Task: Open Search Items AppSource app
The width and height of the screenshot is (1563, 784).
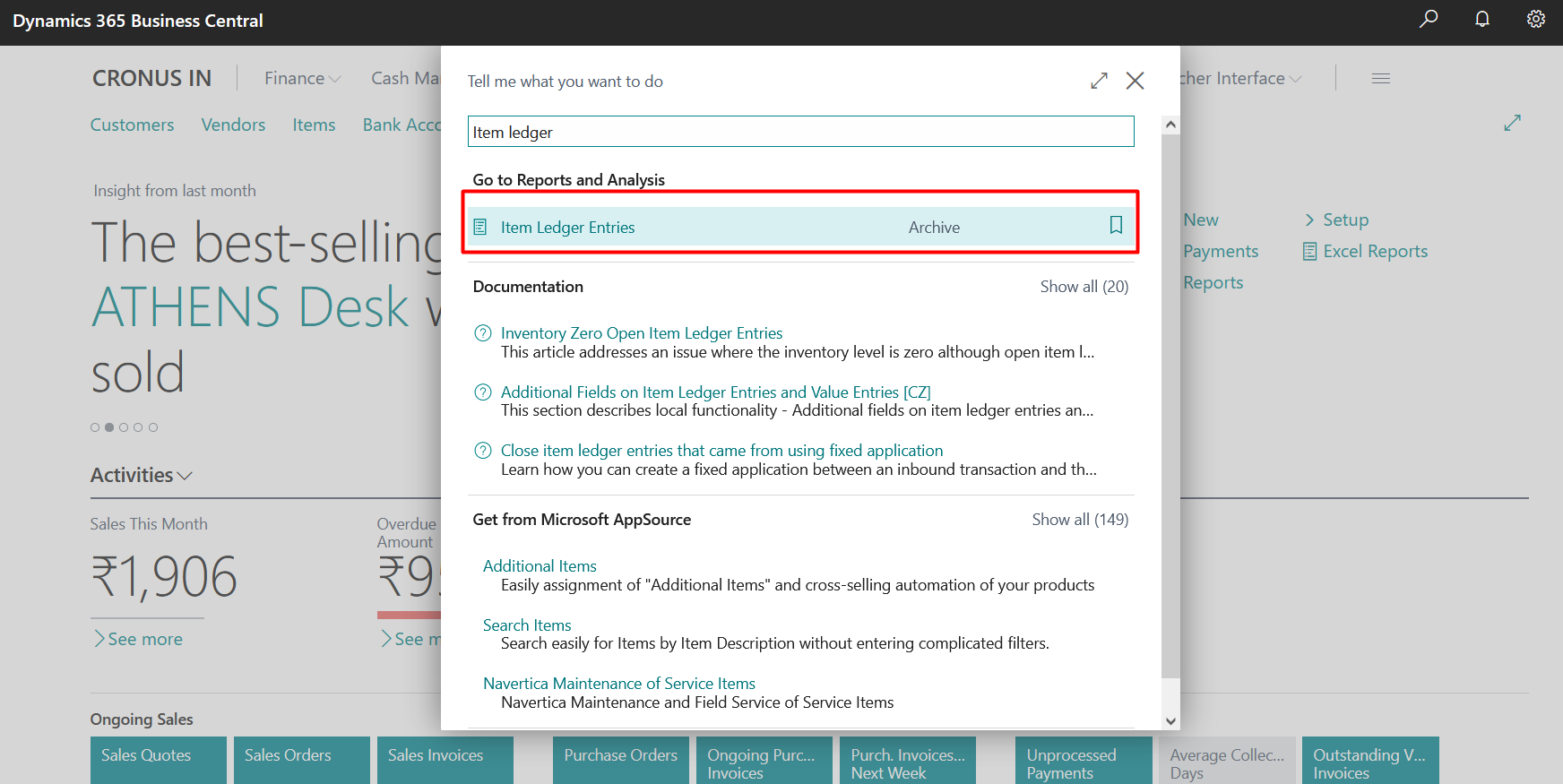Action: (527, 625)
